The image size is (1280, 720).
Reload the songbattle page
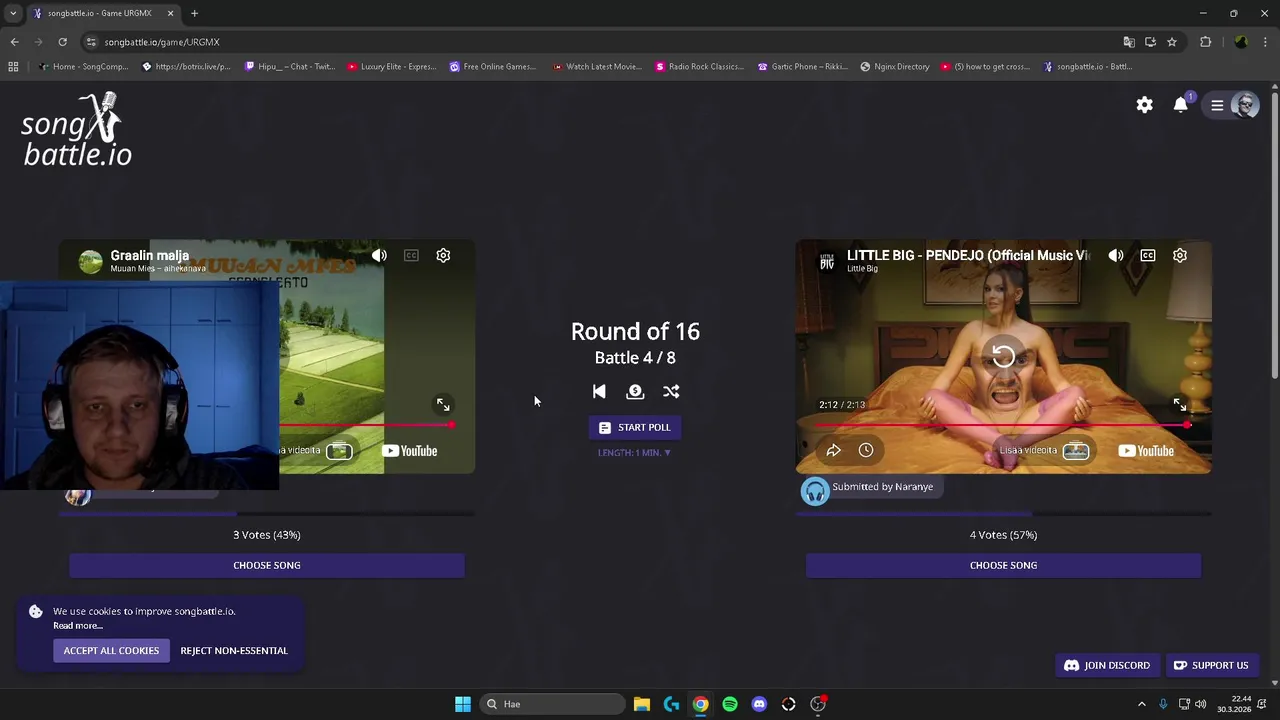click(62, 42)
